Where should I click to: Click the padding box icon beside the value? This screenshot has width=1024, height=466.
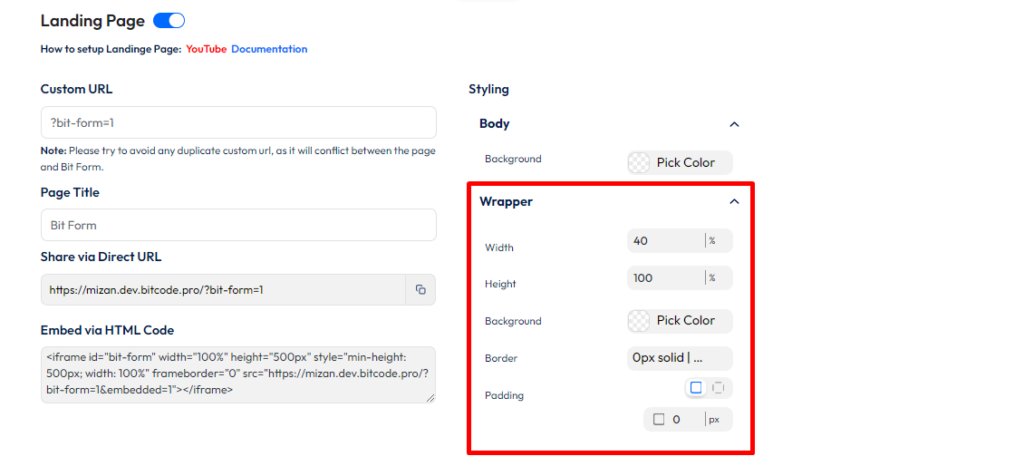pos(659,420)
